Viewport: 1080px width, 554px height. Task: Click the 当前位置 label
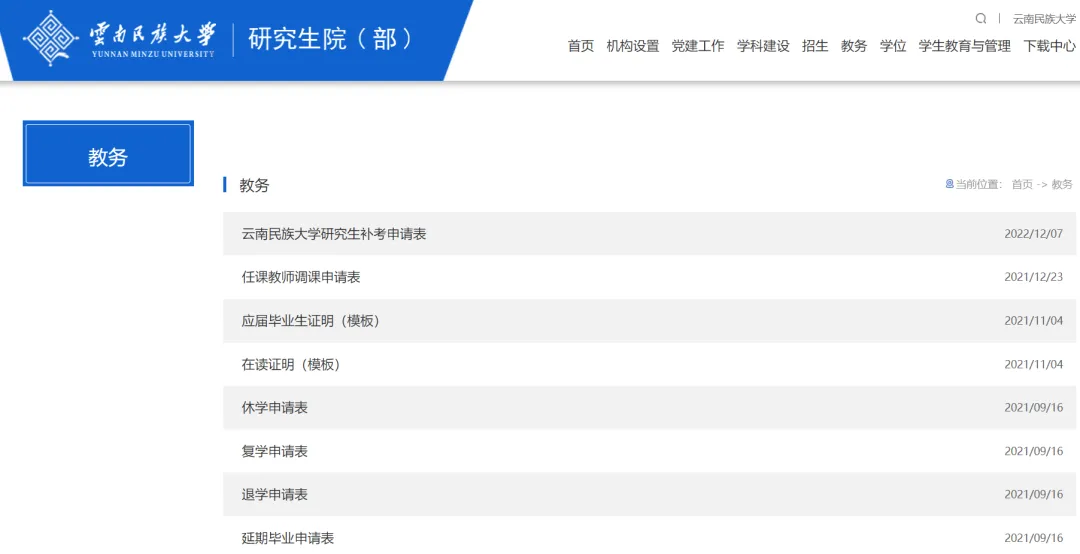[978, 184]
